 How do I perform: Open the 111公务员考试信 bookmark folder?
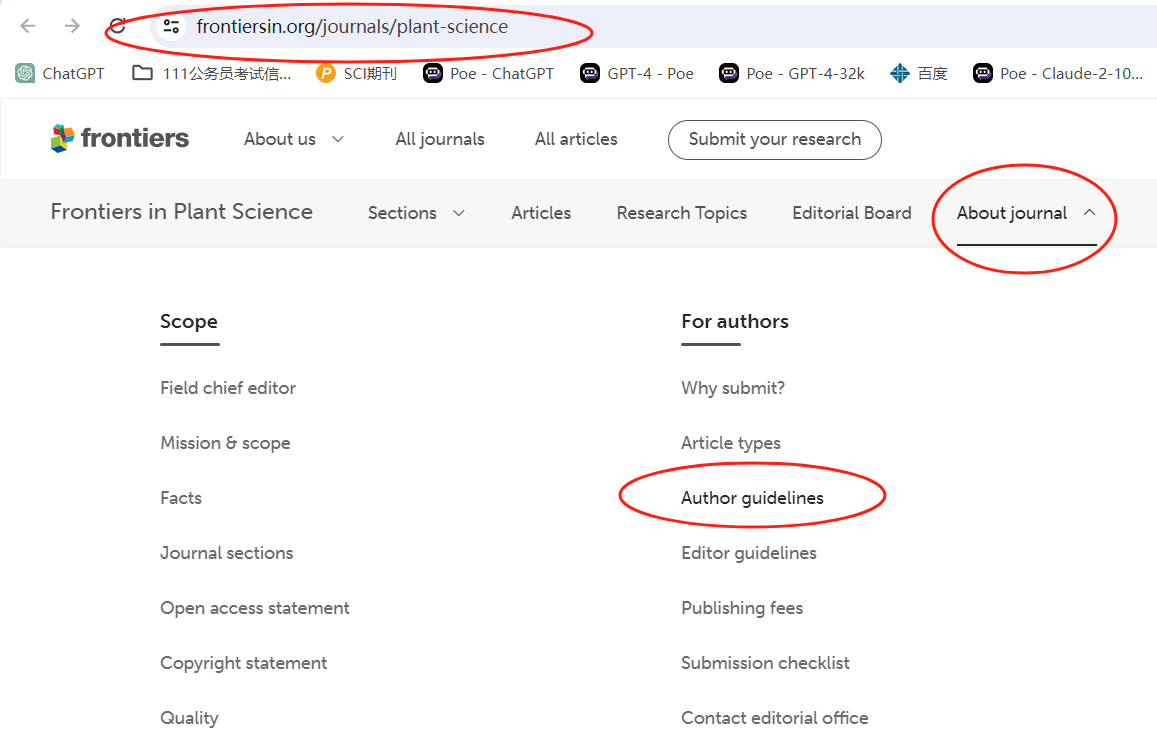(211, 73)
